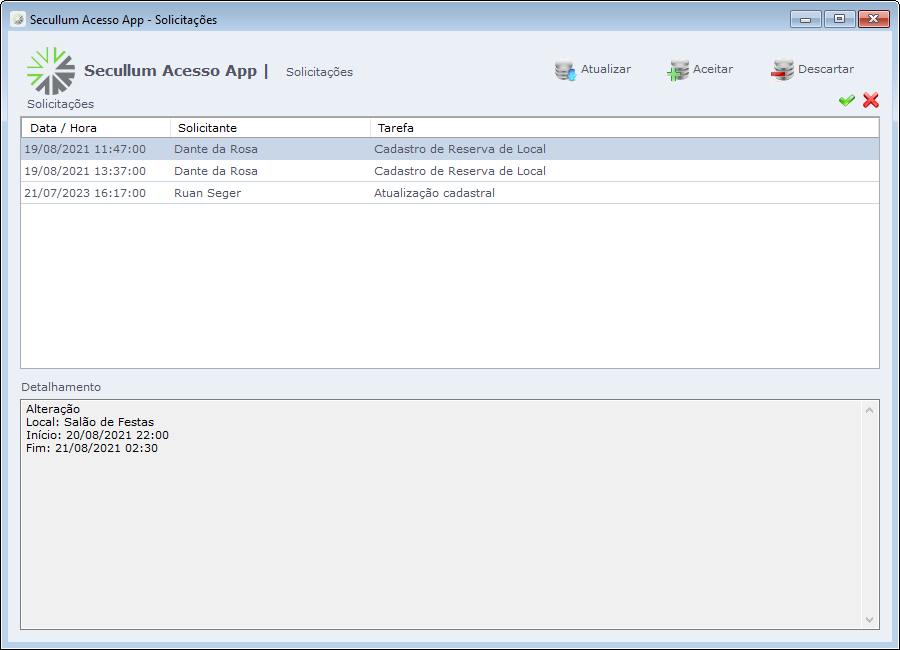This screenshot has height=650, width=900.
Task: Click the red X icon
Action: [871, 100]
